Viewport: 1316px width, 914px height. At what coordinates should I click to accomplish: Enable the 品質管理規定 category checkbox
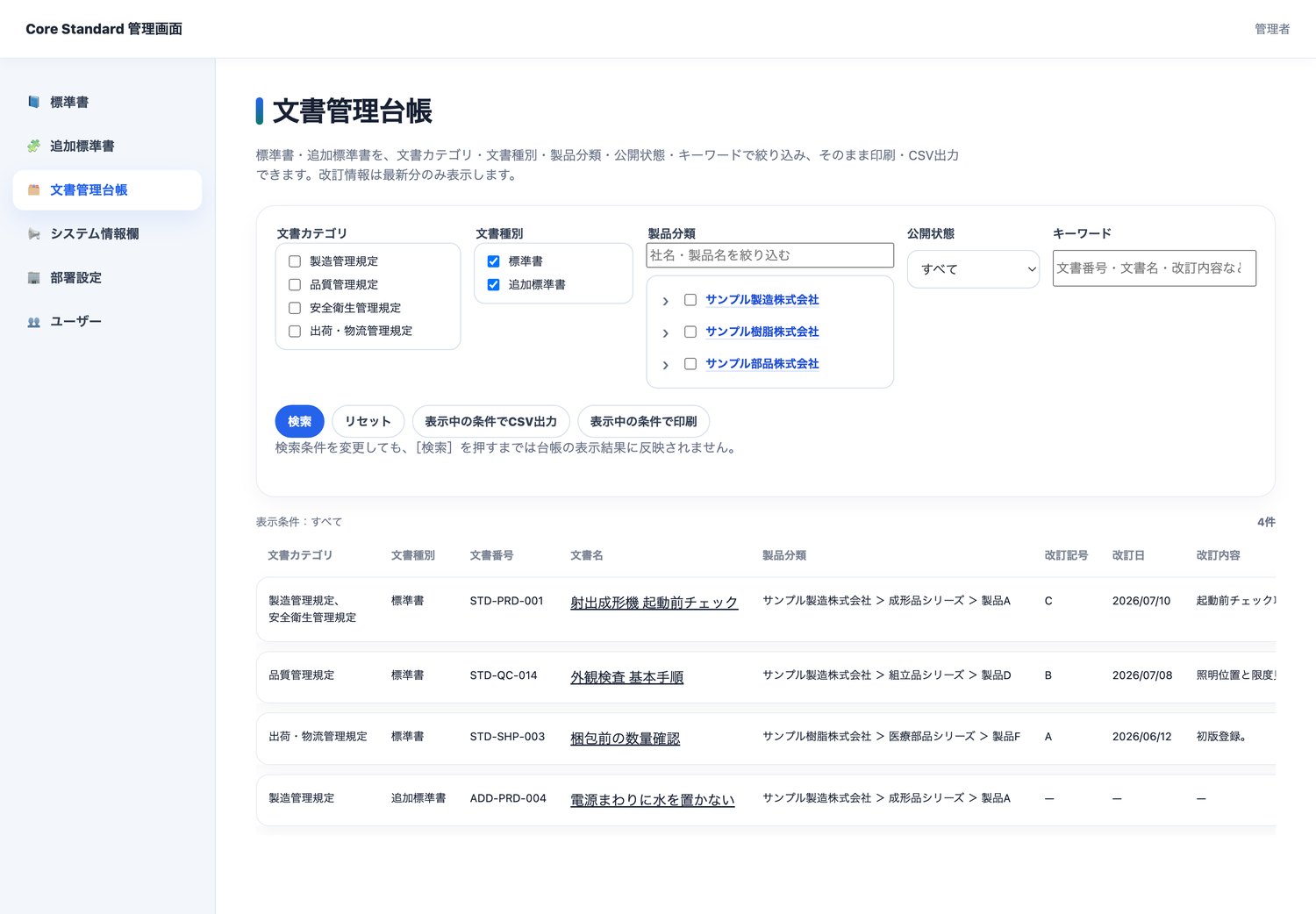pyautogui.click(x=295, y=284)
